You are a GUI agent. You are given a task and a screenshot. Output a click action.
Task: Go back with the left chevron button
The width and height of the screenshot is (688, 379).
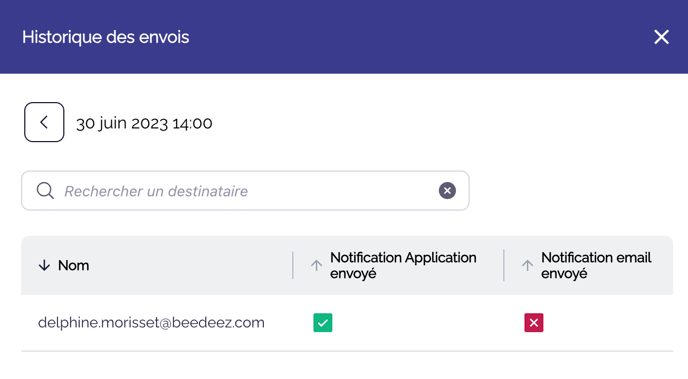44,122
